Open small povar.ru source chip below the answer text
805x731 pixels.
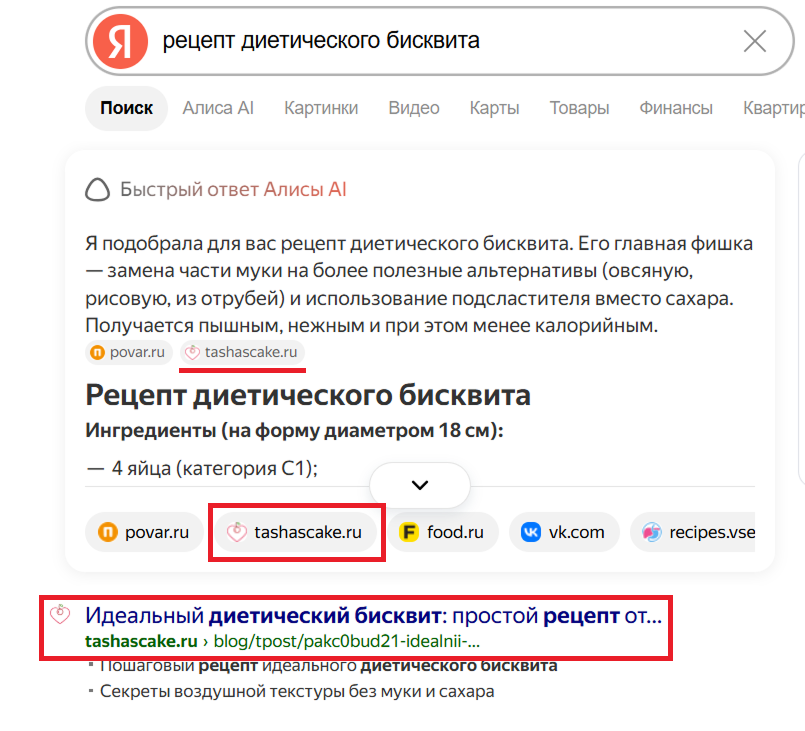(128, 352)
